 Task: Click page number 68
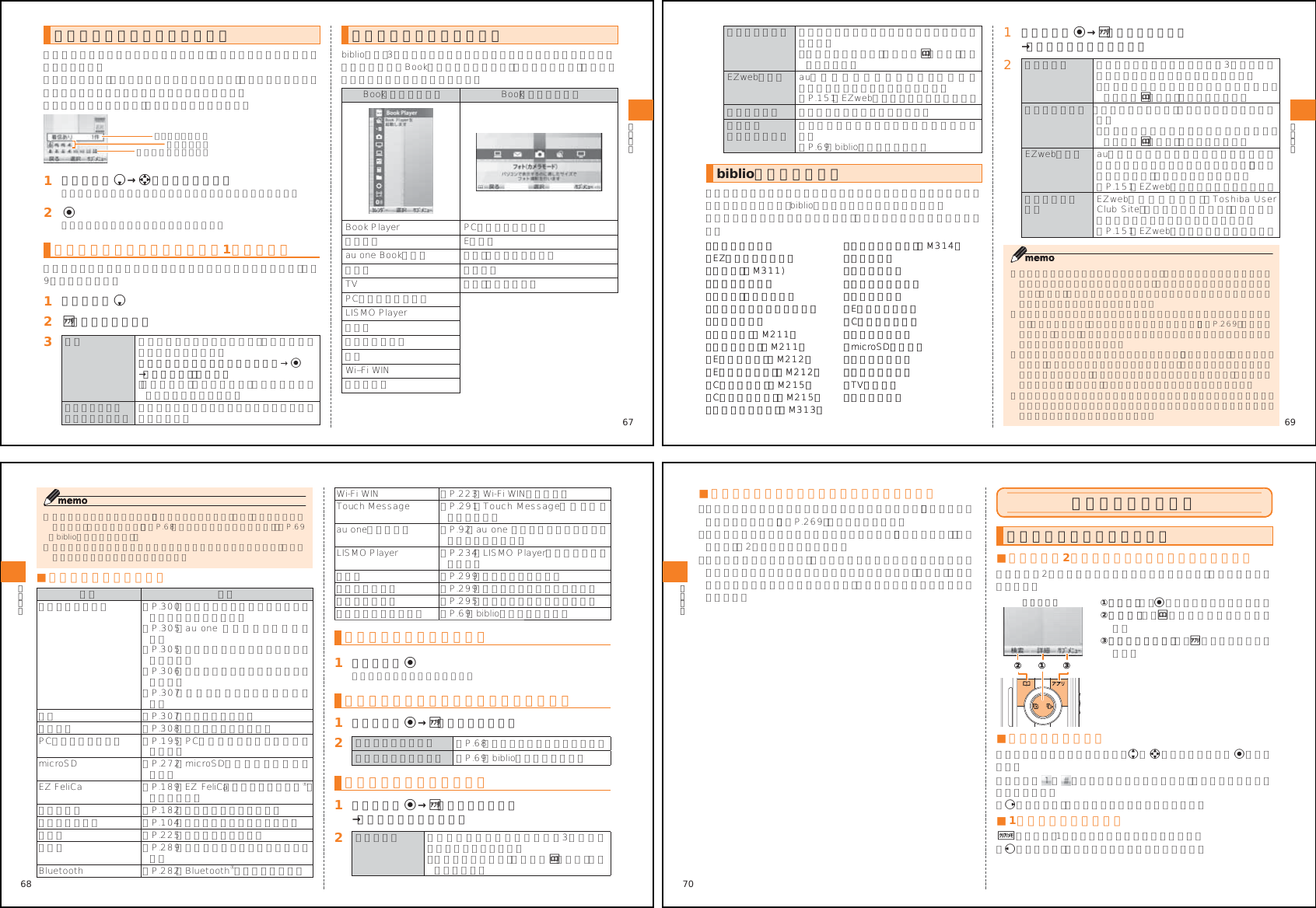click(x=26, y=884)
